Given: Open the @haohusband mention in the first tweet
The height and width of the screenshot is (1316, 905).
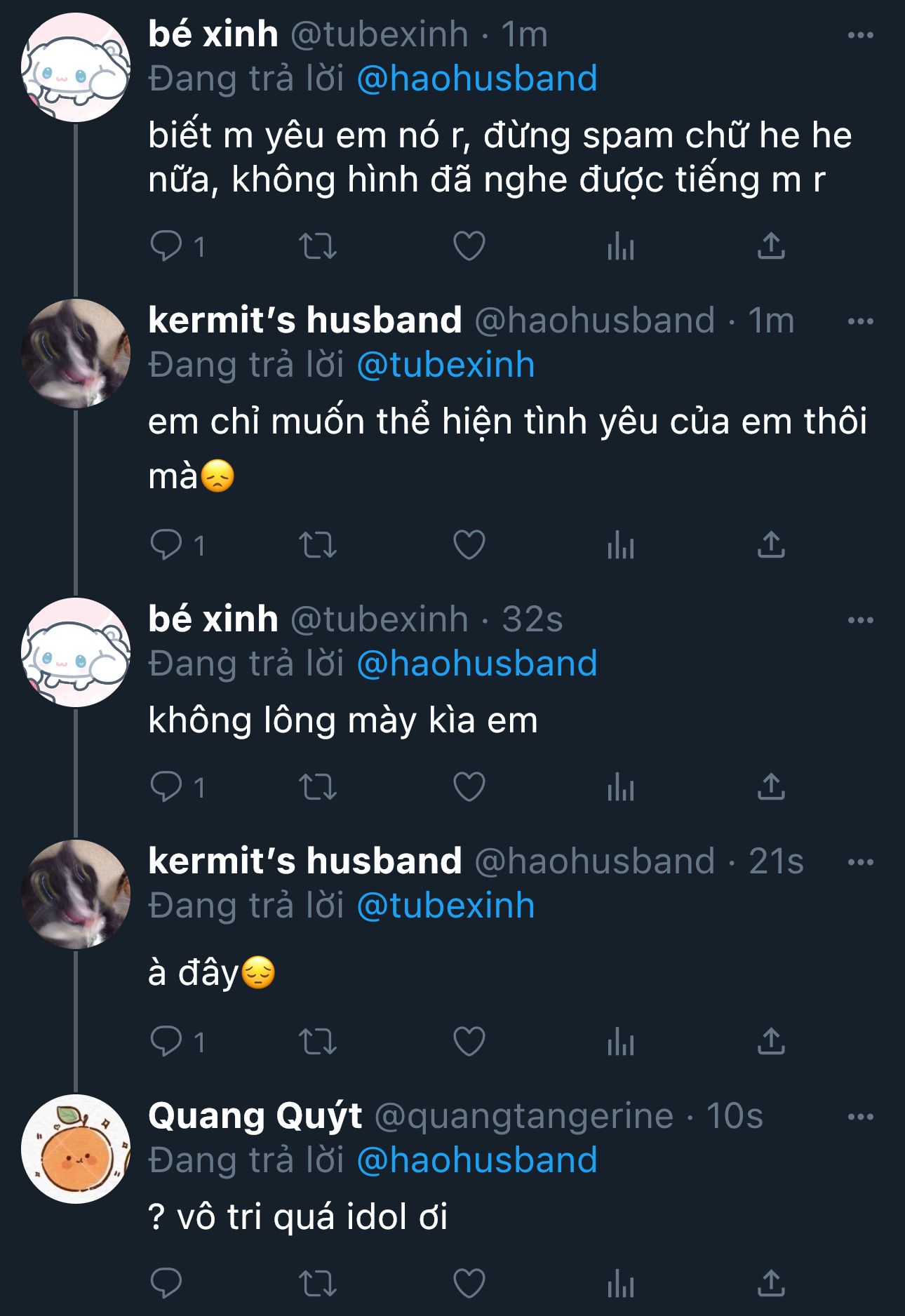Looking at the screenshot, I should point(477,79).
